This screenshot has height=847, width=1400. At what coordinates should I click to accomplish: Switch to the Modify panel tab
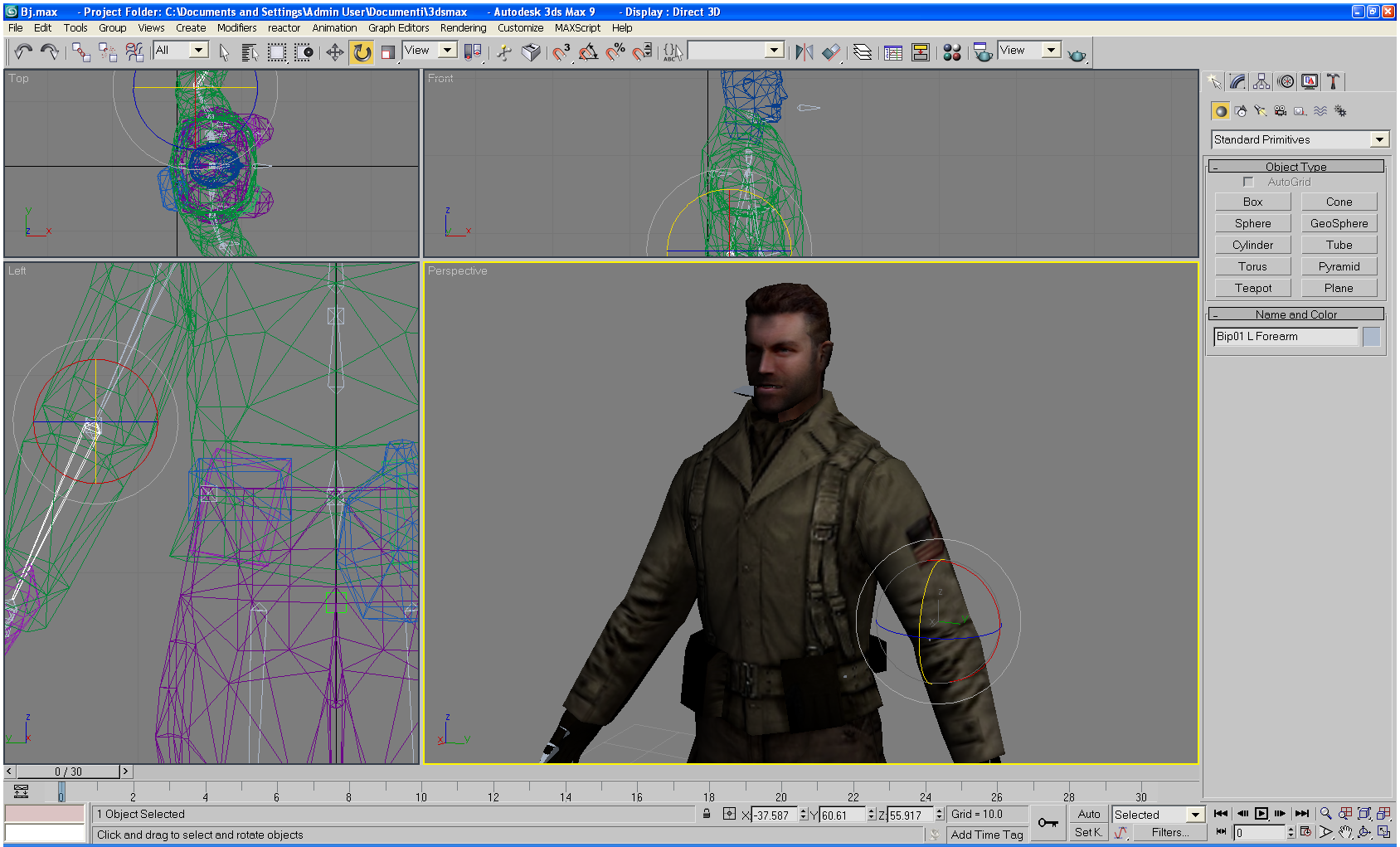coord(1237,81)
